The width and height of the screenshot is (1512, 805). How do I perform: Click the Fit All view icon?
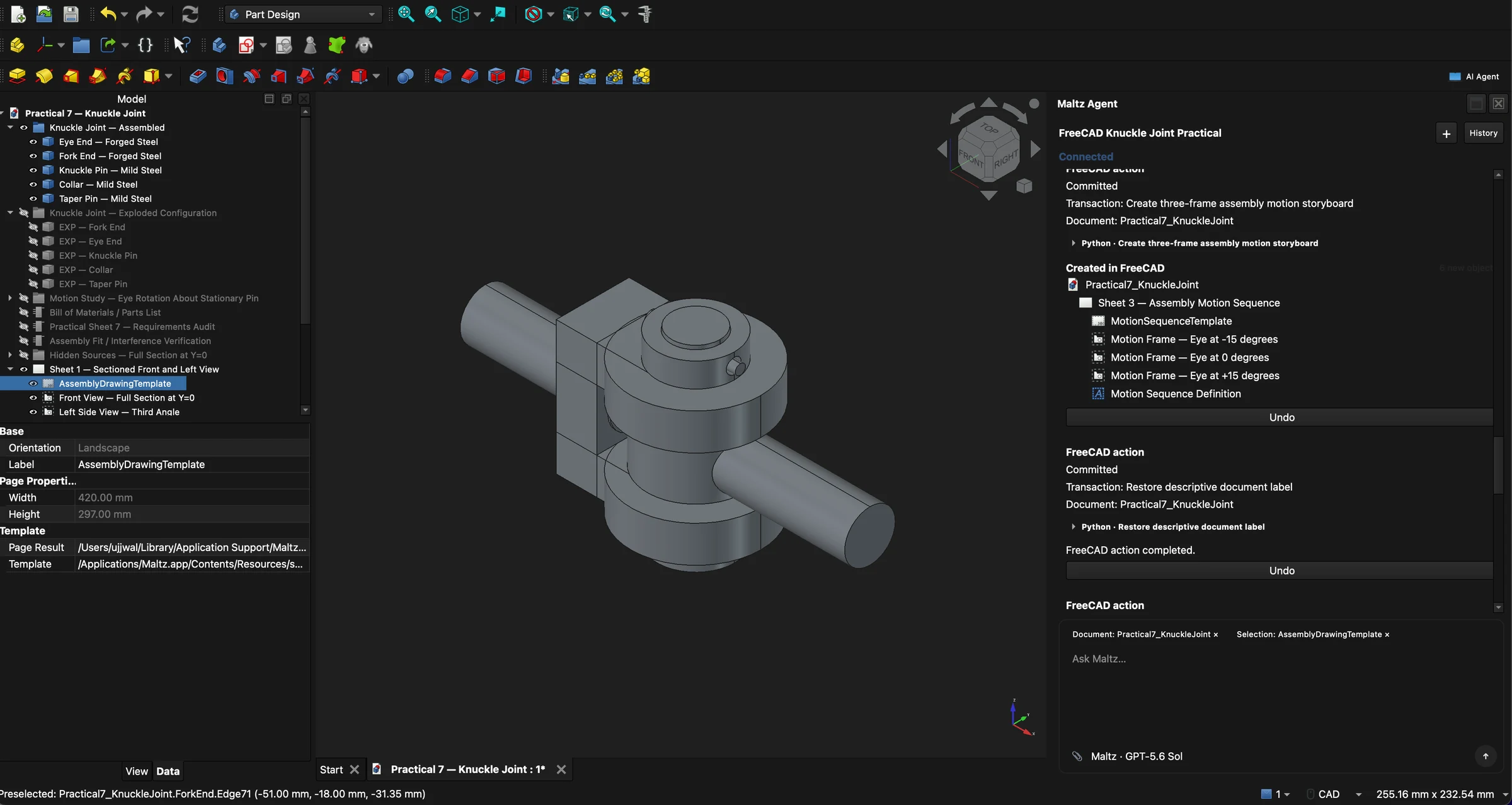pyautogui.click(x=406, y=14)
